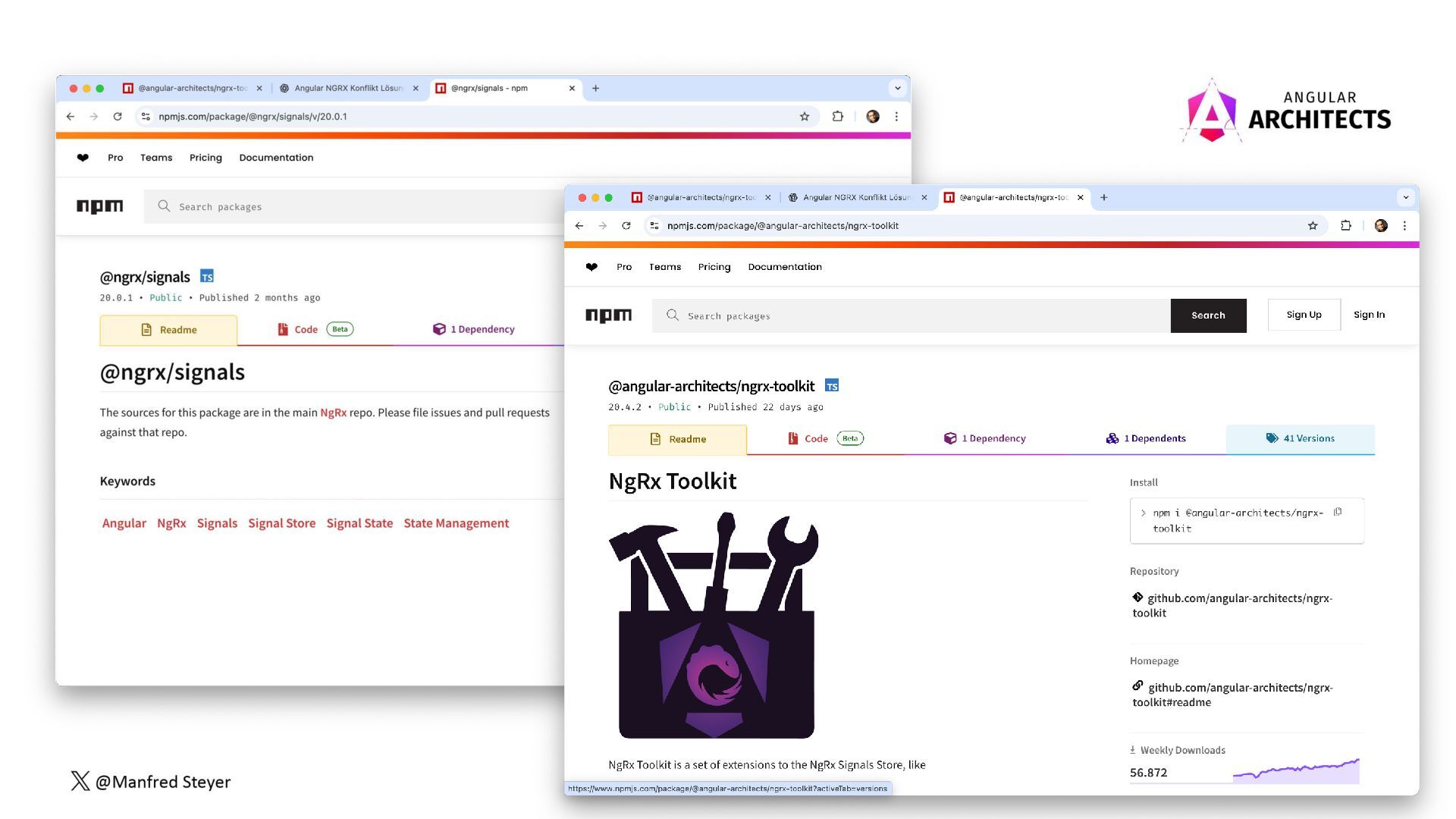Click the Sign Up button
The height and width of the screenshot is (819, 1456).
pyautogui.click(x=1304, y=315)
